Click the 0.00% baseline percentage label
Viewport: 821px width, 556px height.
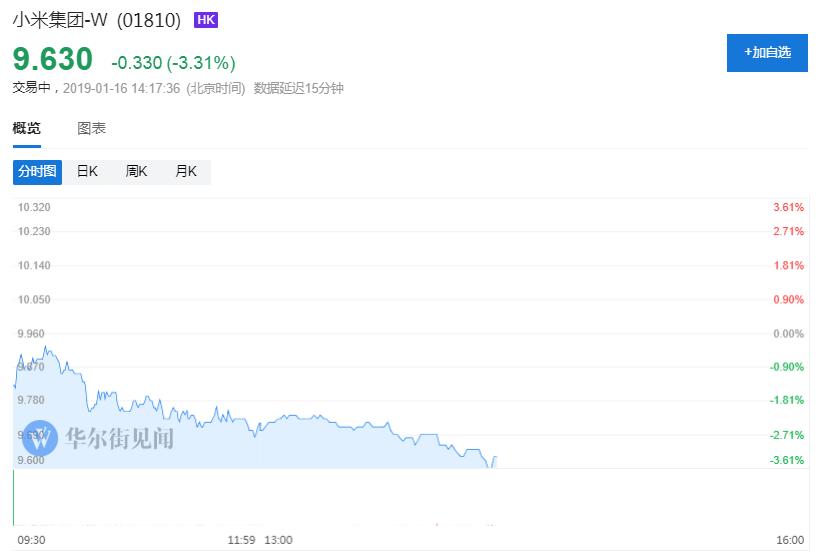click(788, 333)
